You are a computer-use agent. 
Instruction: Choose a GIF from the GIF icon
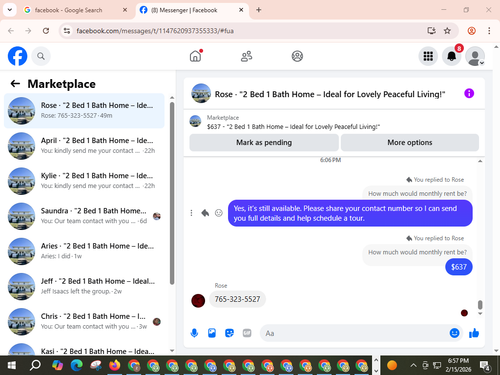[247, 333]
